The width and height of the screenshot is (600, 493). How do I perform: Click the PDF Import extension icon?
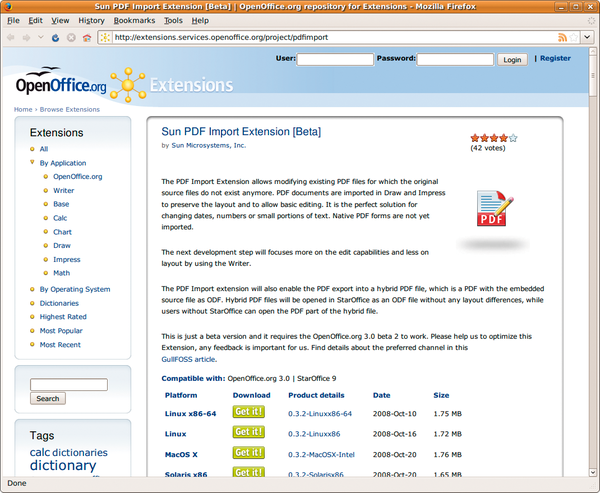click(x=494, y=208)
